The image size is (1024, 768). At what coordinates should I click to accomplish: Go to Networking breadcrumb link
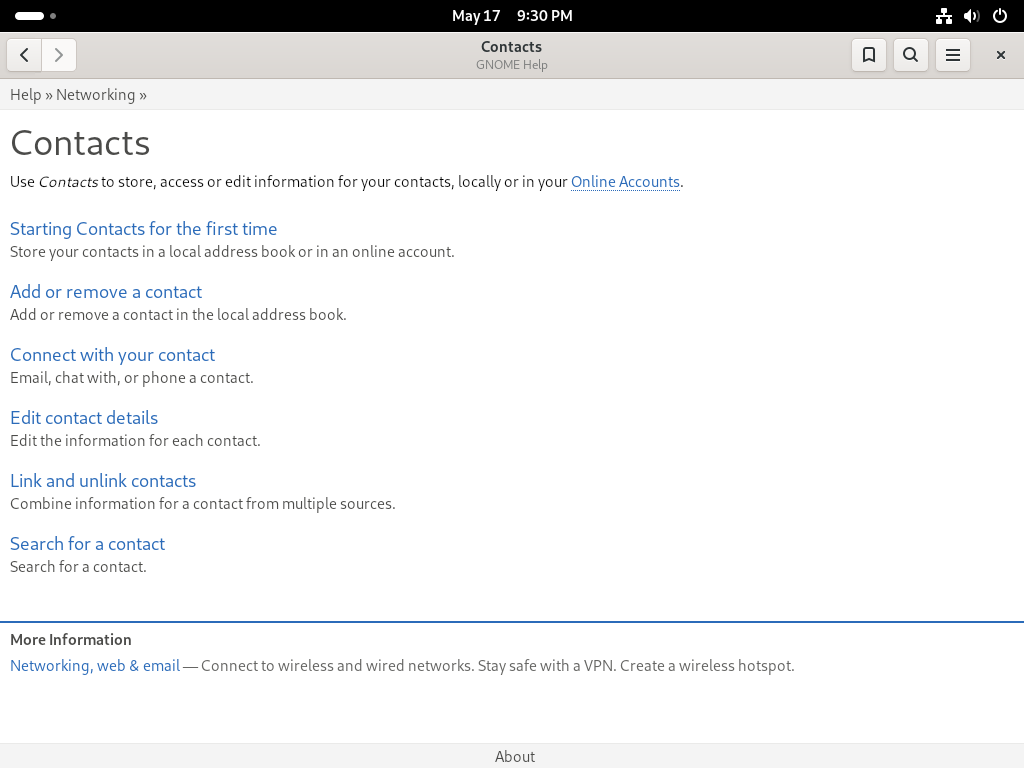[x=95, y=95]
